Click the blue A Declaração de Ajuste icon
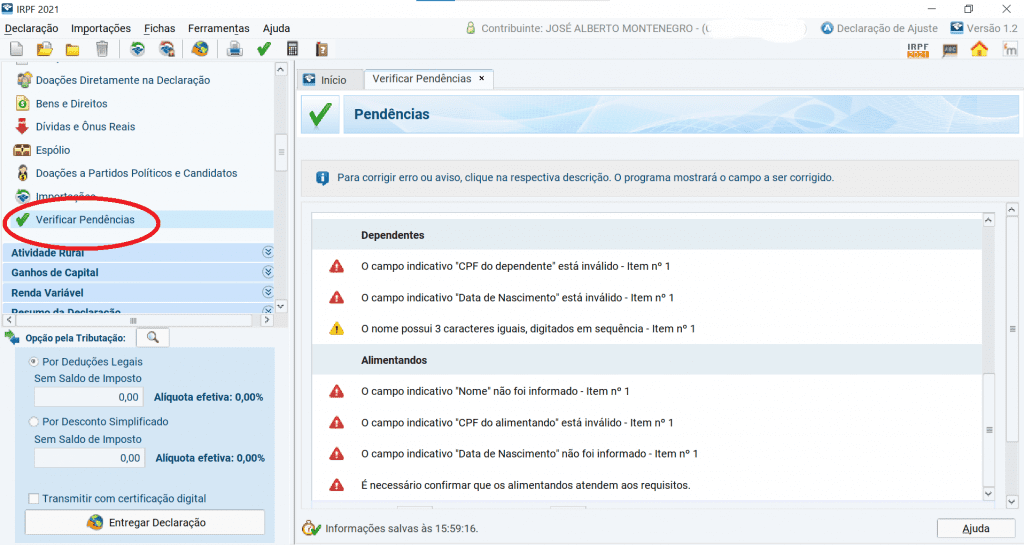1024x545 pixels. (827, 28)
